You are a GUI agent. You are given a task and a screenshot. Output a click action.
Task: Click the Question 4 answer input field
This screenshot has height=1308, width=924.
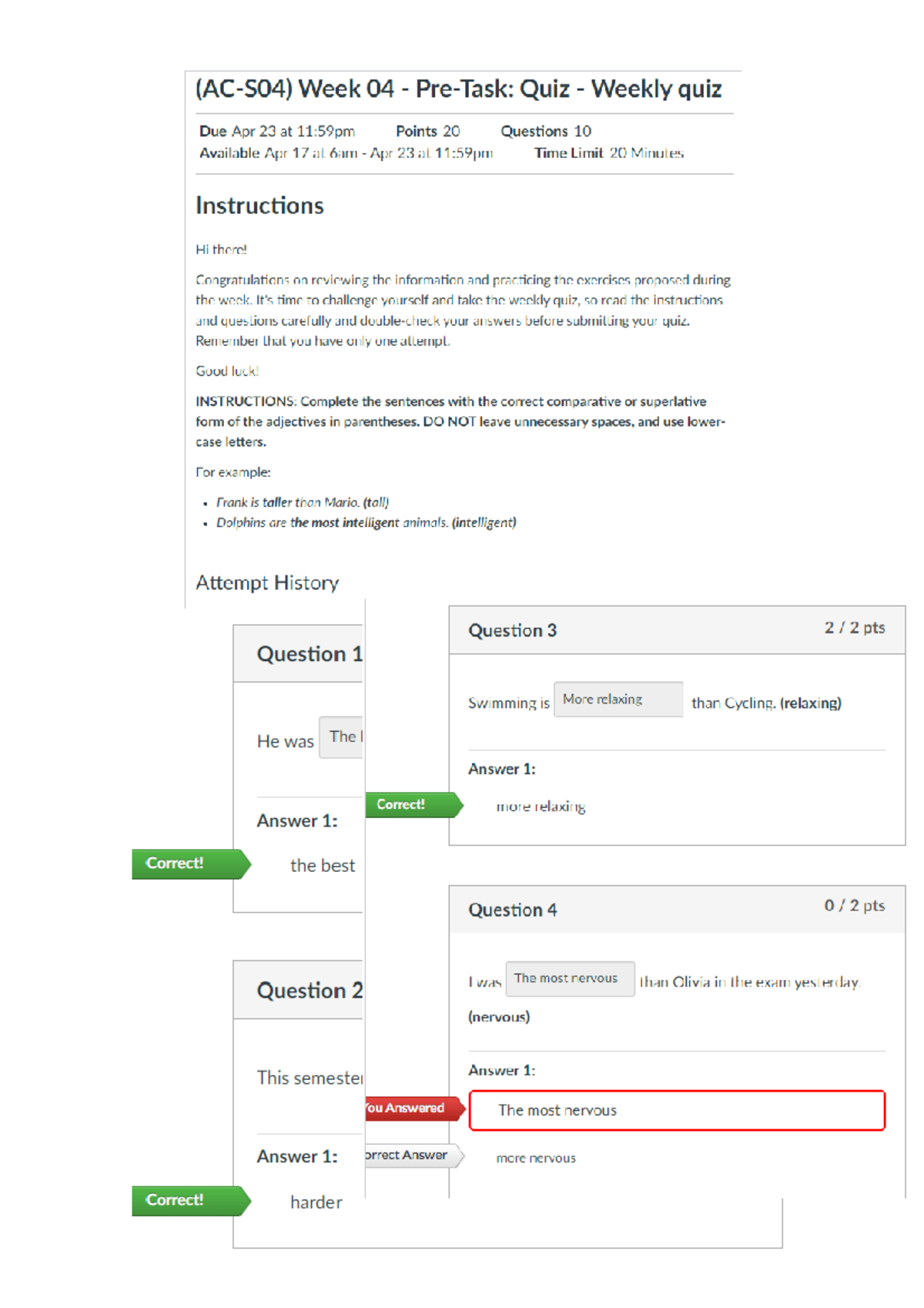[x=571, y=979]
